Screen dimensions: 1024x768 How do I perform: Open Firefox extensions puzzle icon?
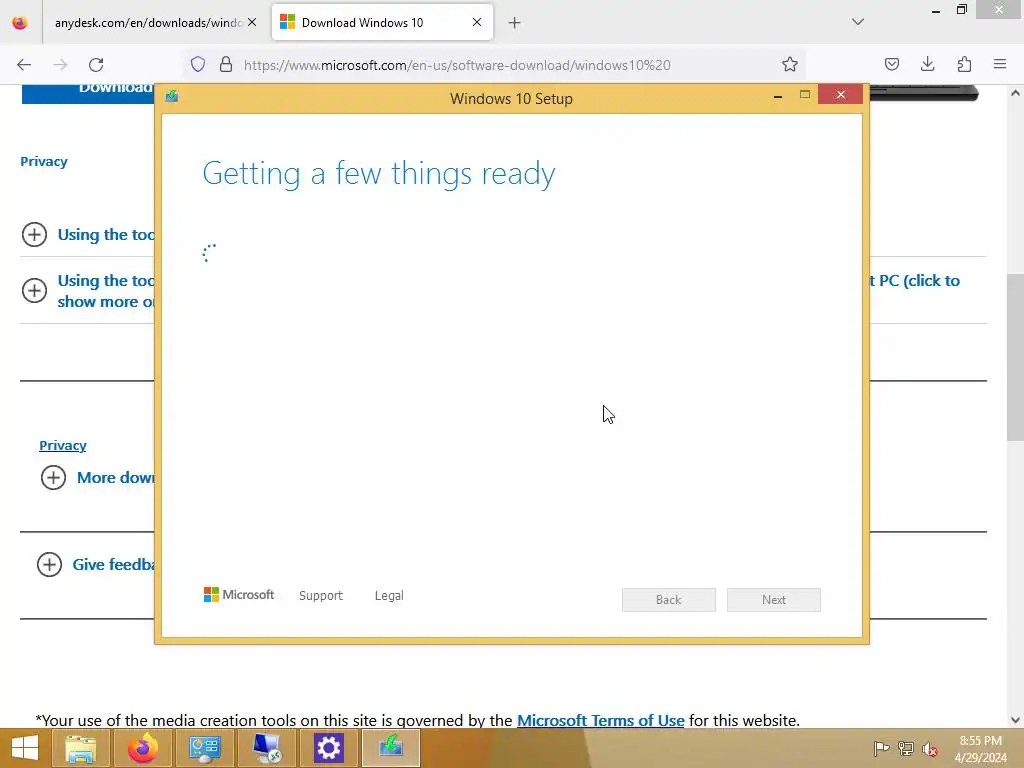tap(964, 64)
